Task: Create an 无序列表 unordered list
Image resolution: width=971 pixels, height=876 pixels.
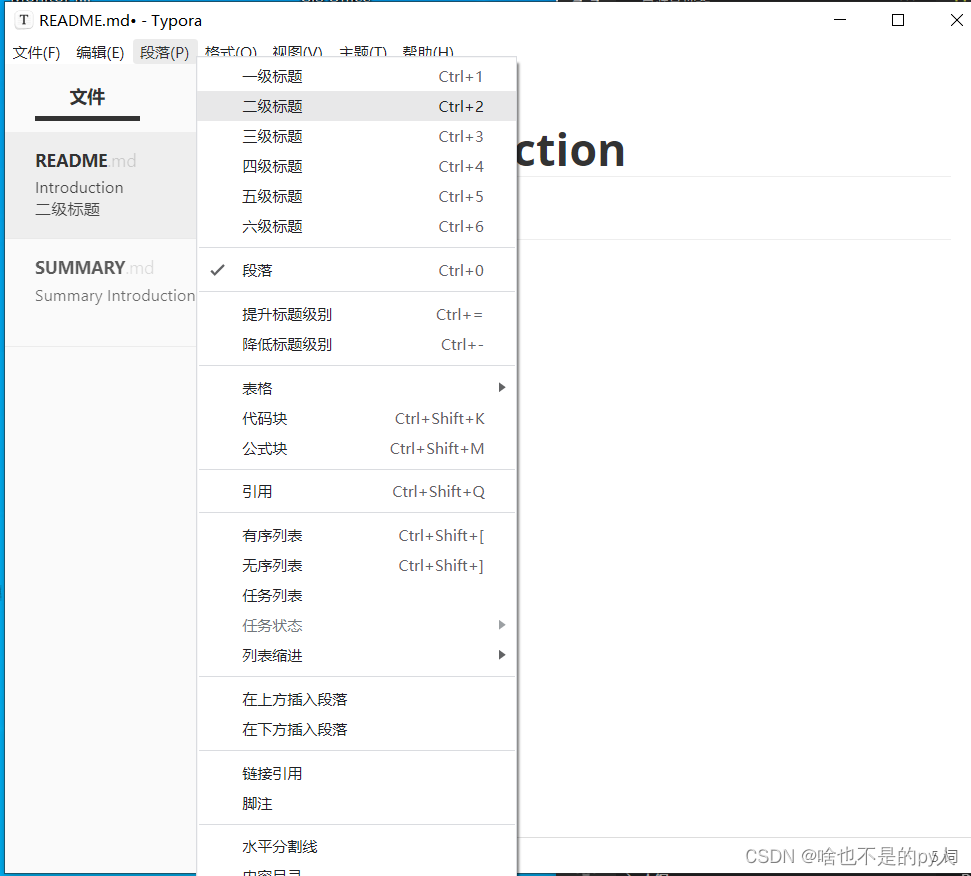Action: [272, 565]
